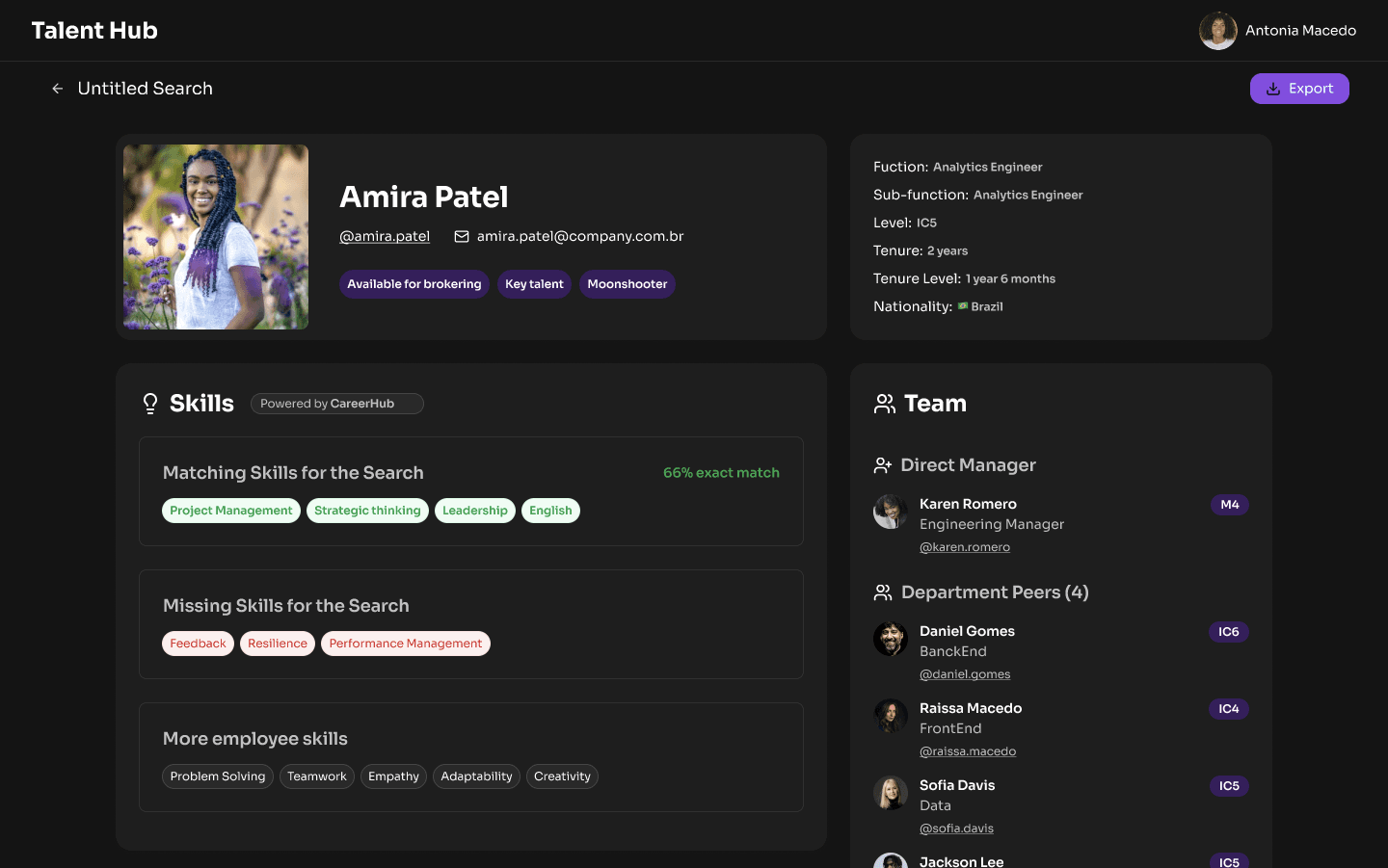1388x868 pixels.
Task: Open the @raissa.macedo profile link
Action: pos(968,751)
